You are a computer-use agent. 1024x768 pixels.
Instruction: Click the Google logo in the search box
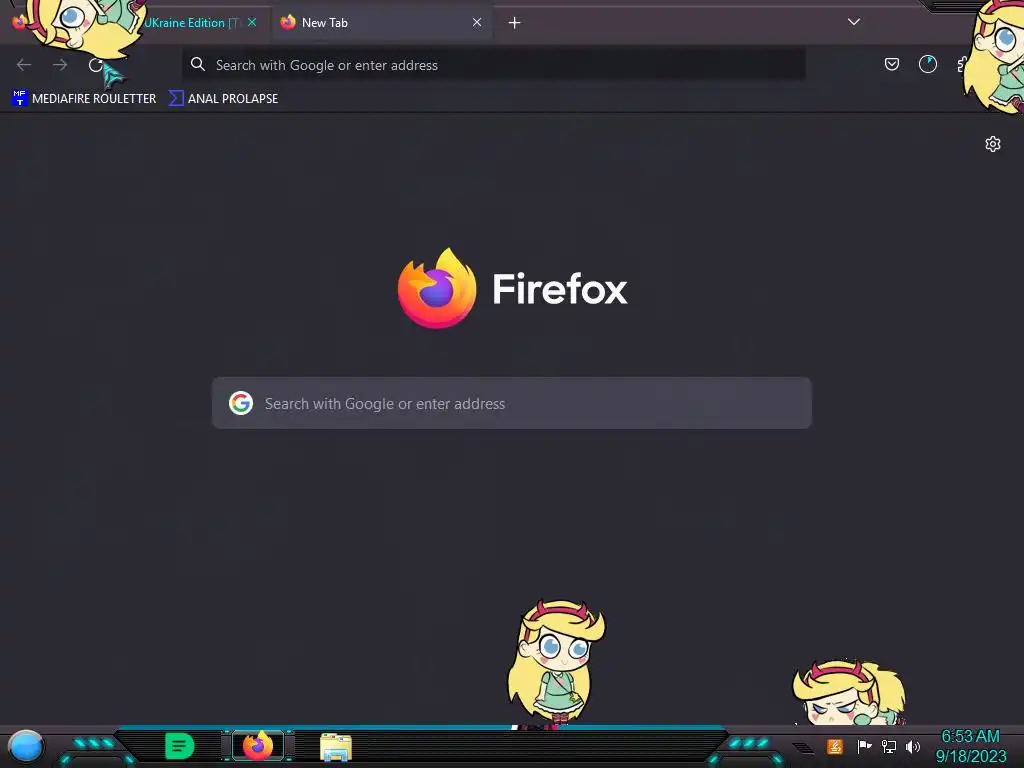[241, 403]
